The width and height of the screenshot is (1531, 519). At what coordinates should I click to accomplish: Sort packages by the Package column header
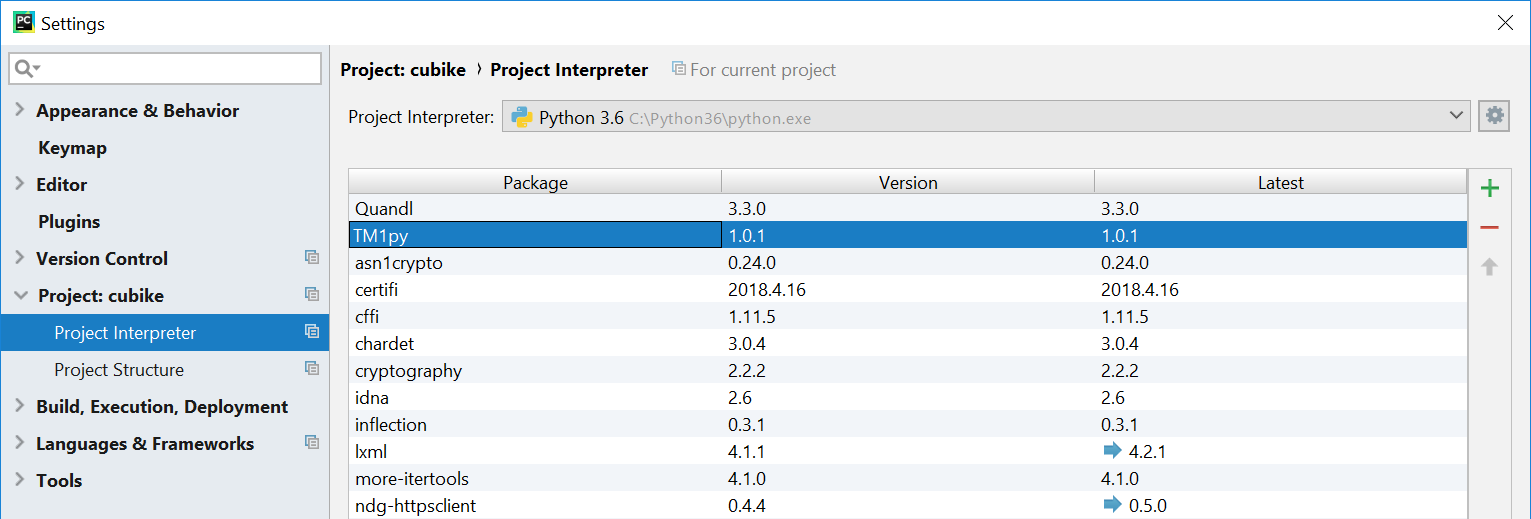(x=535, y=183)
